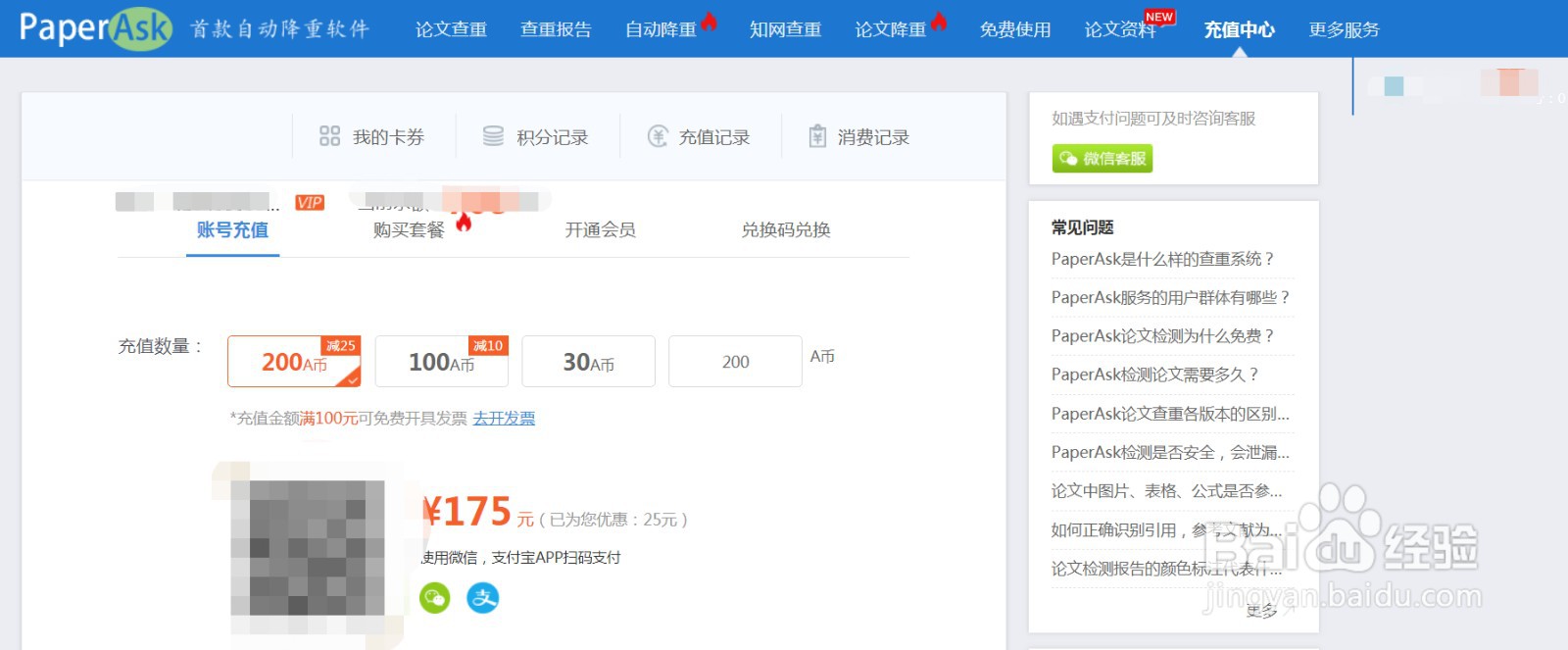Open FAQ PaperAsk论文检测为什么免费
The width and height of the screenshot is (1568, 650).
[1162, 335]
